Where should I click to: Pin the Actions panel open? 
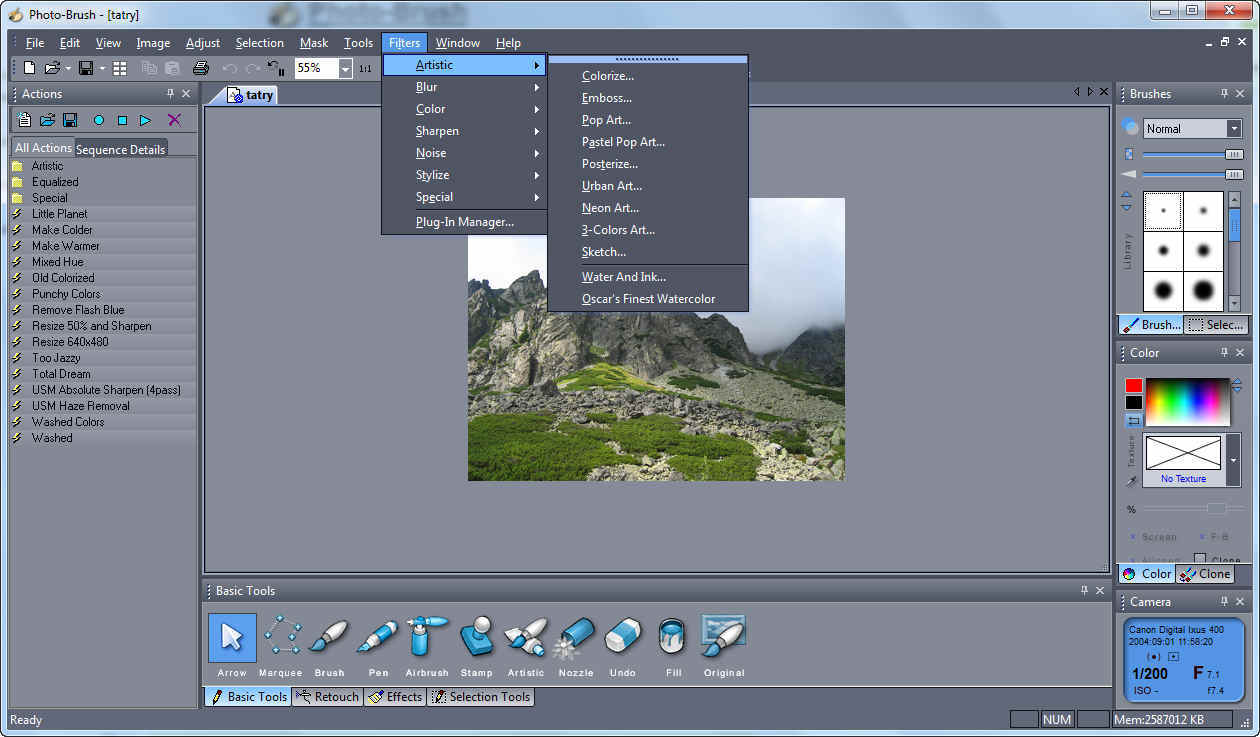[171, 93]
